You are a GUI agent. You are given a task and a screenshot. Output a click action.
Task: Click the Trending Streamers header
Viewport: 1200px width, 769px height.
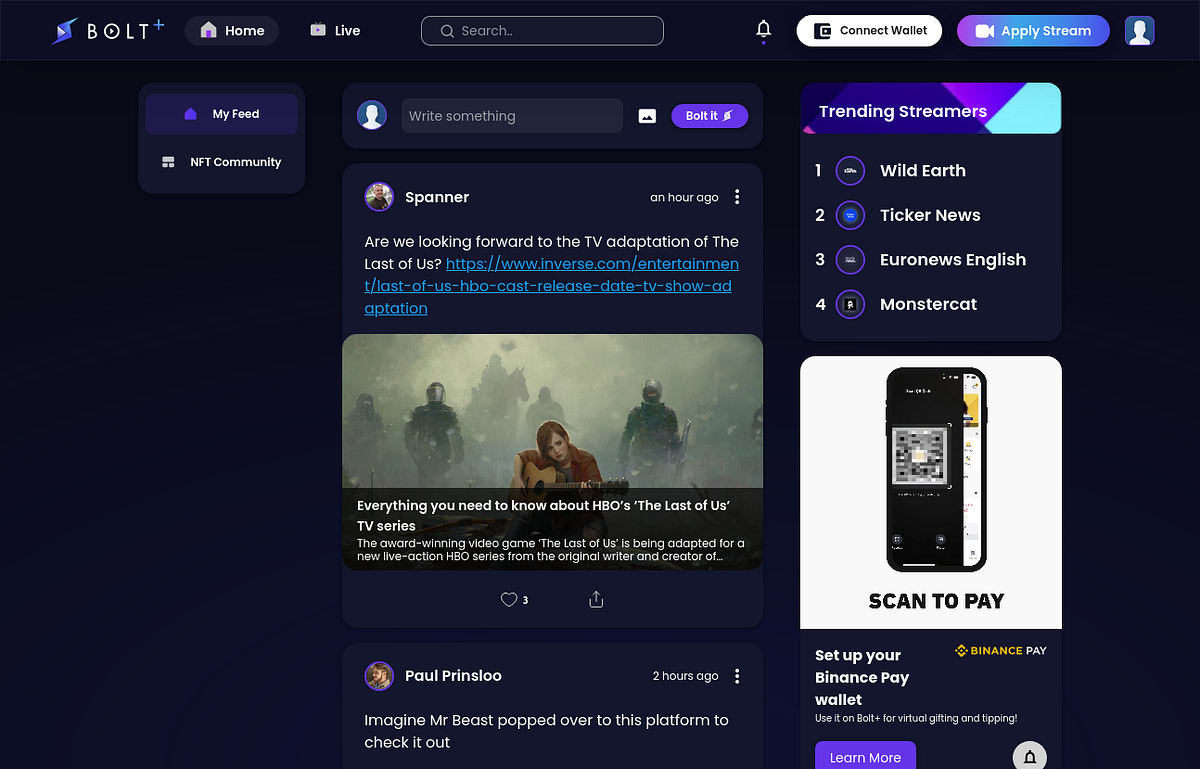point(931,109)
